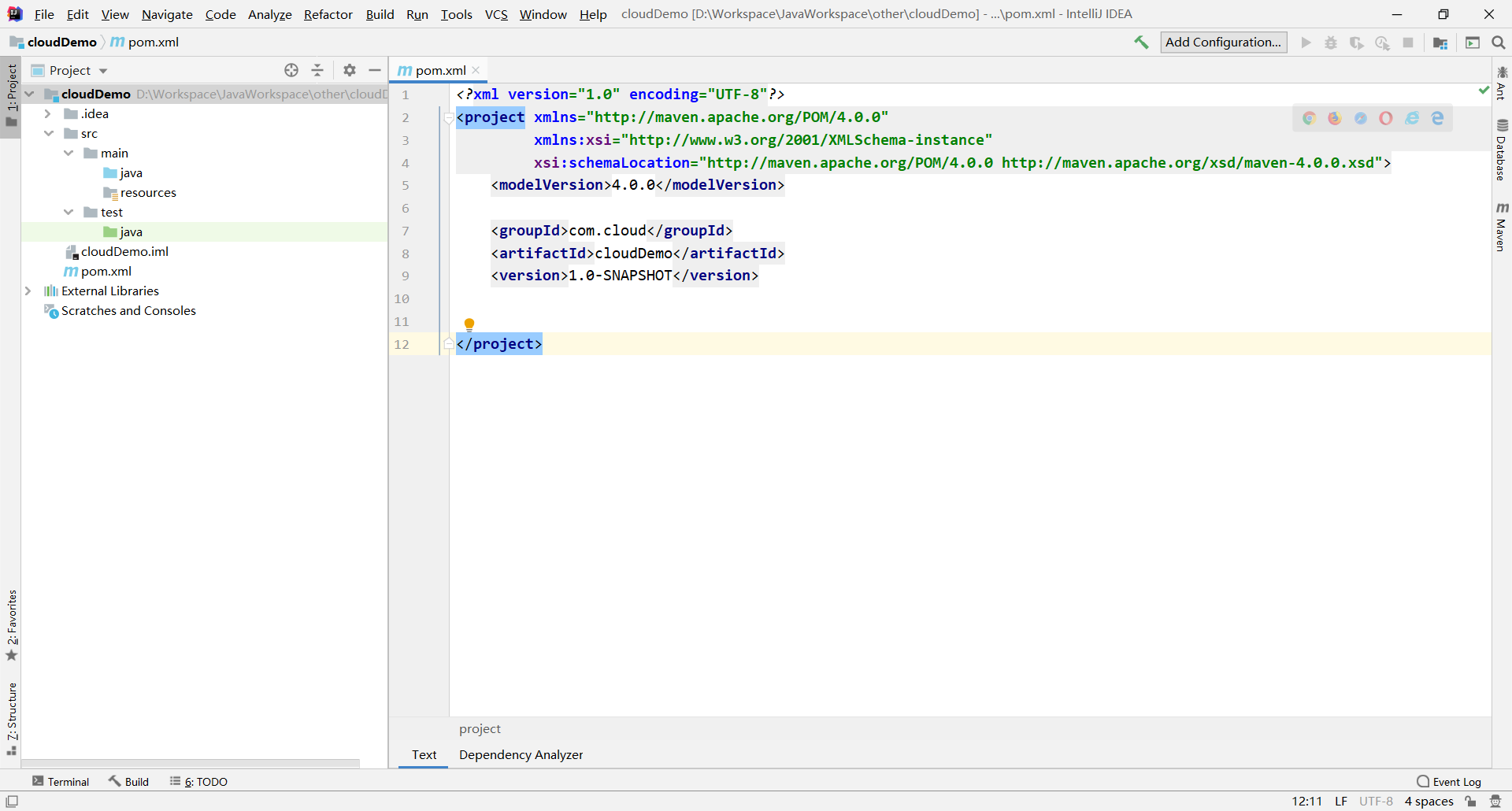Open the Navigate menu
The width and height of the screenshot is (1512, 811).
(x=167, y=14)
